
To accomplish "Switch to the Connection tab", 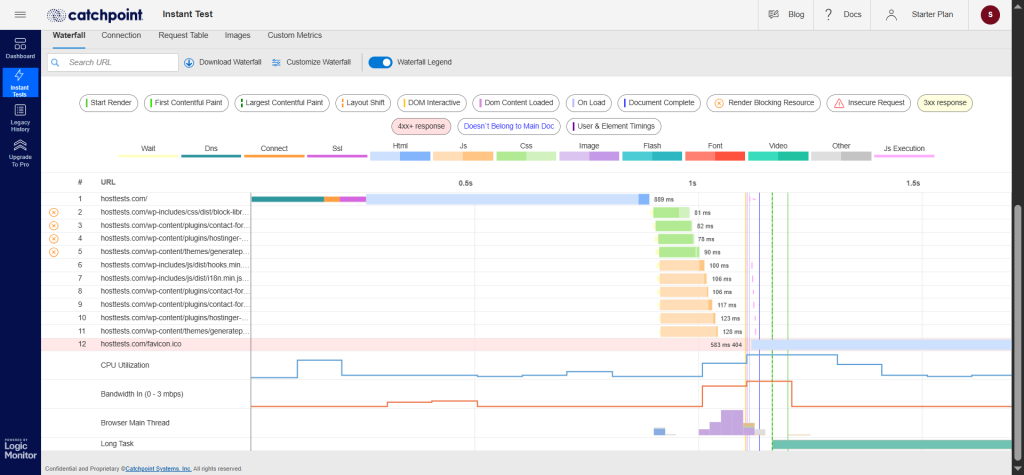I will [x=121, y=35].
